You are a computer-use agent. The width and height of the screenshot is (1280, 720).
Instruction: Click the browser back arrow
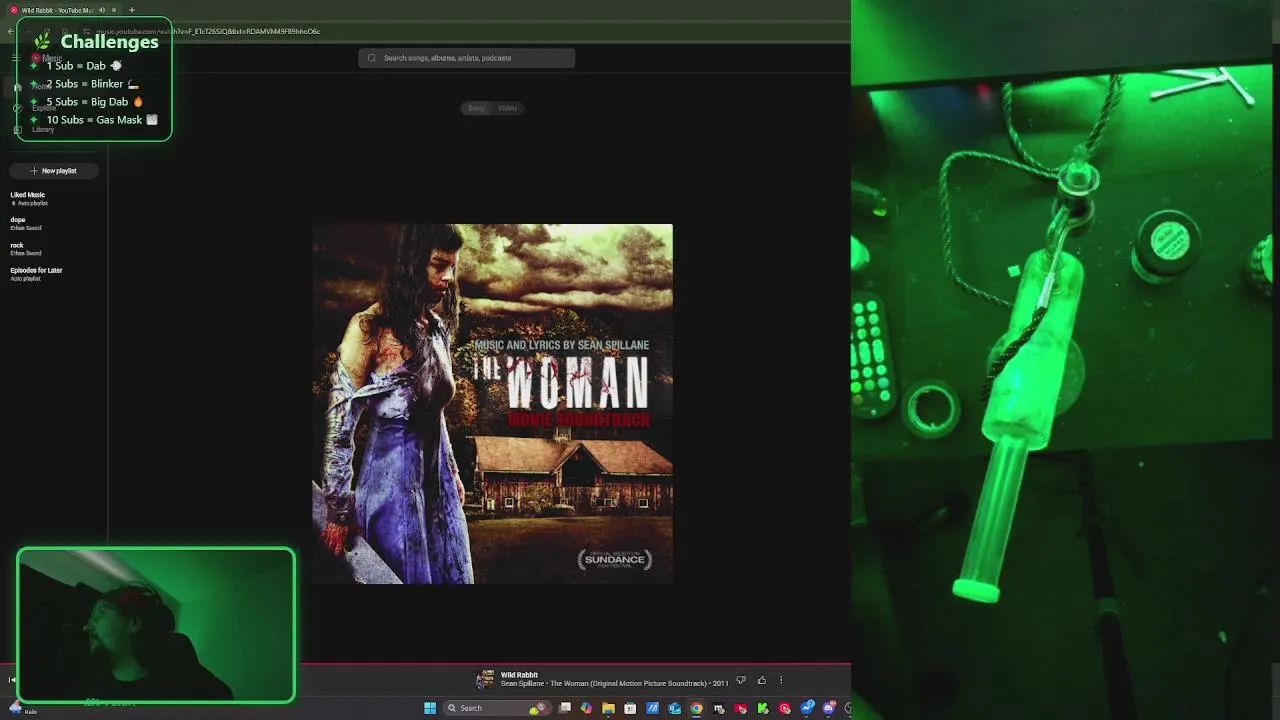coord(10,31)
